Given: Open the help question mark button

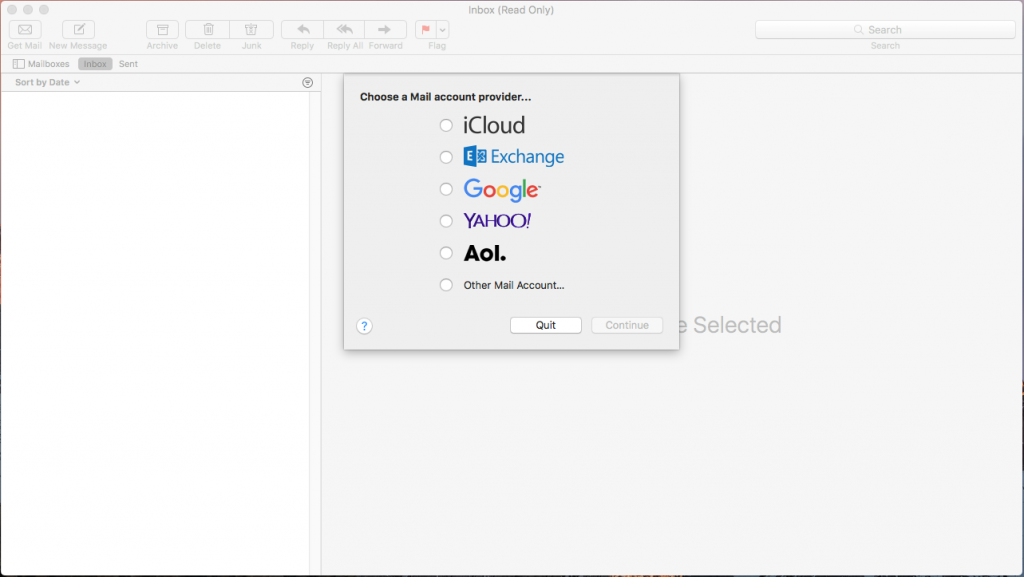Looking at the screenshot, I should 364,326.
